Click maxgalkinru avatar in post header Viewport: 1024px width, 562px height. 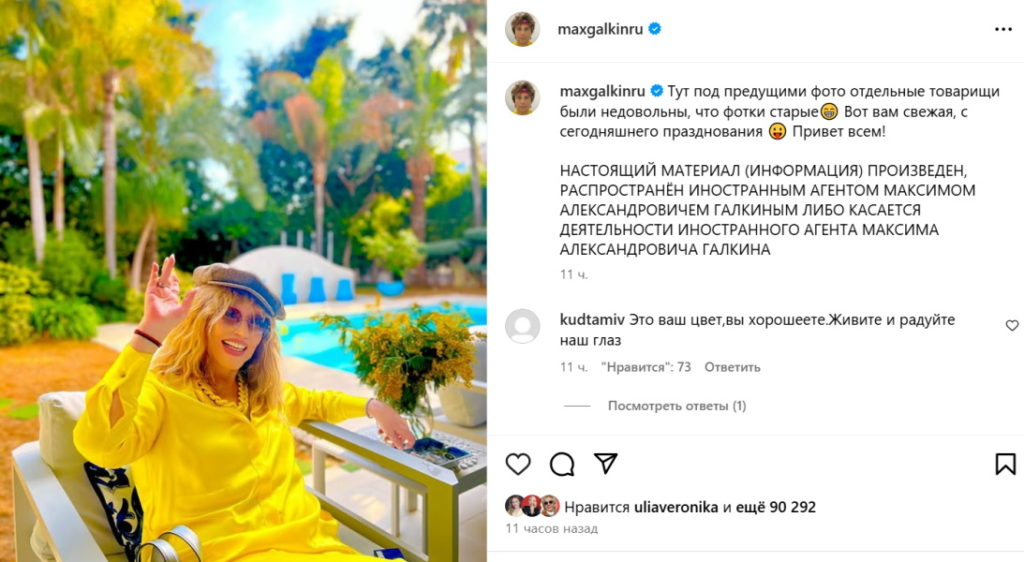click(522, 29)
